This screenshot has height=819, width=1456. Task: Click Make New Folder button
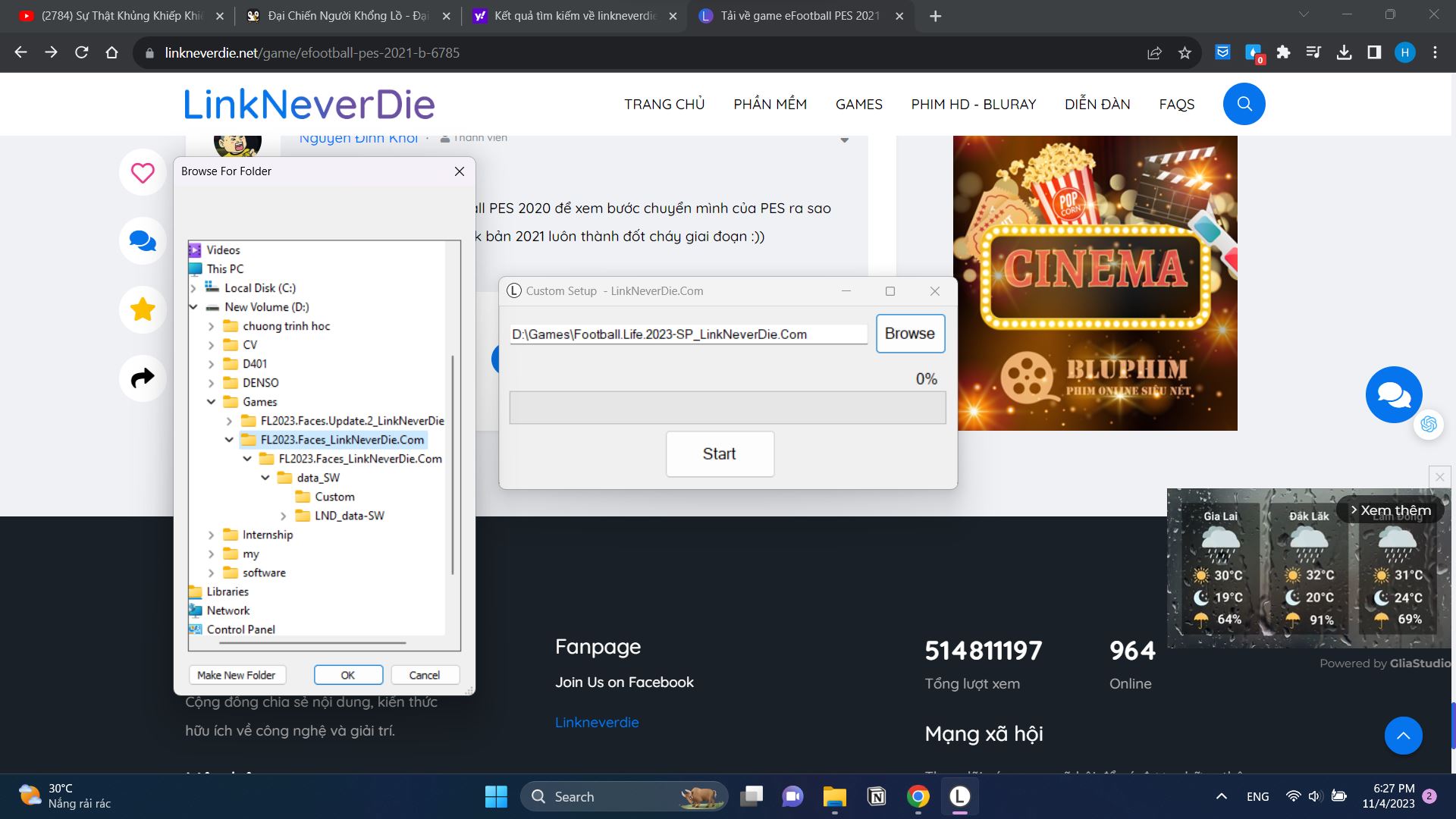pos(237,675)
